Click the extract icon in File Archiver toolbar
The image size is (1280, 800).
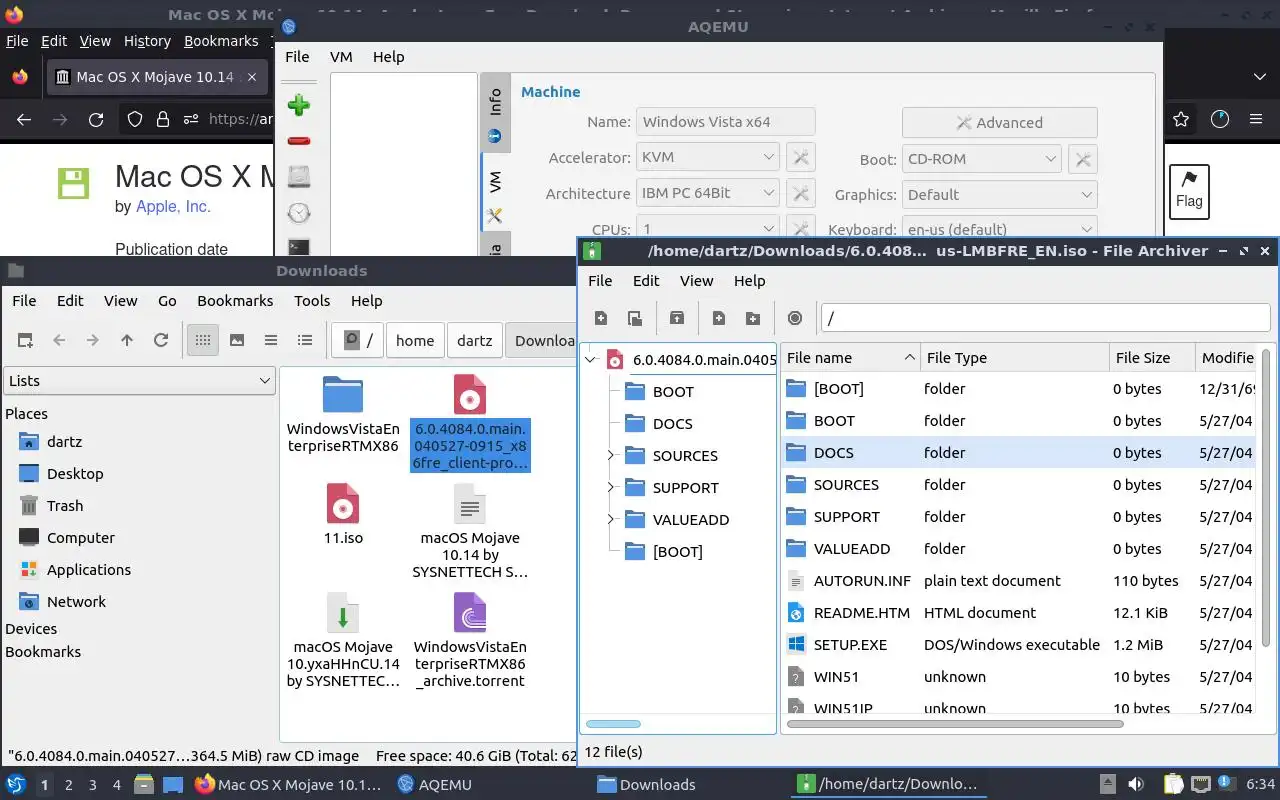point(677,318)
